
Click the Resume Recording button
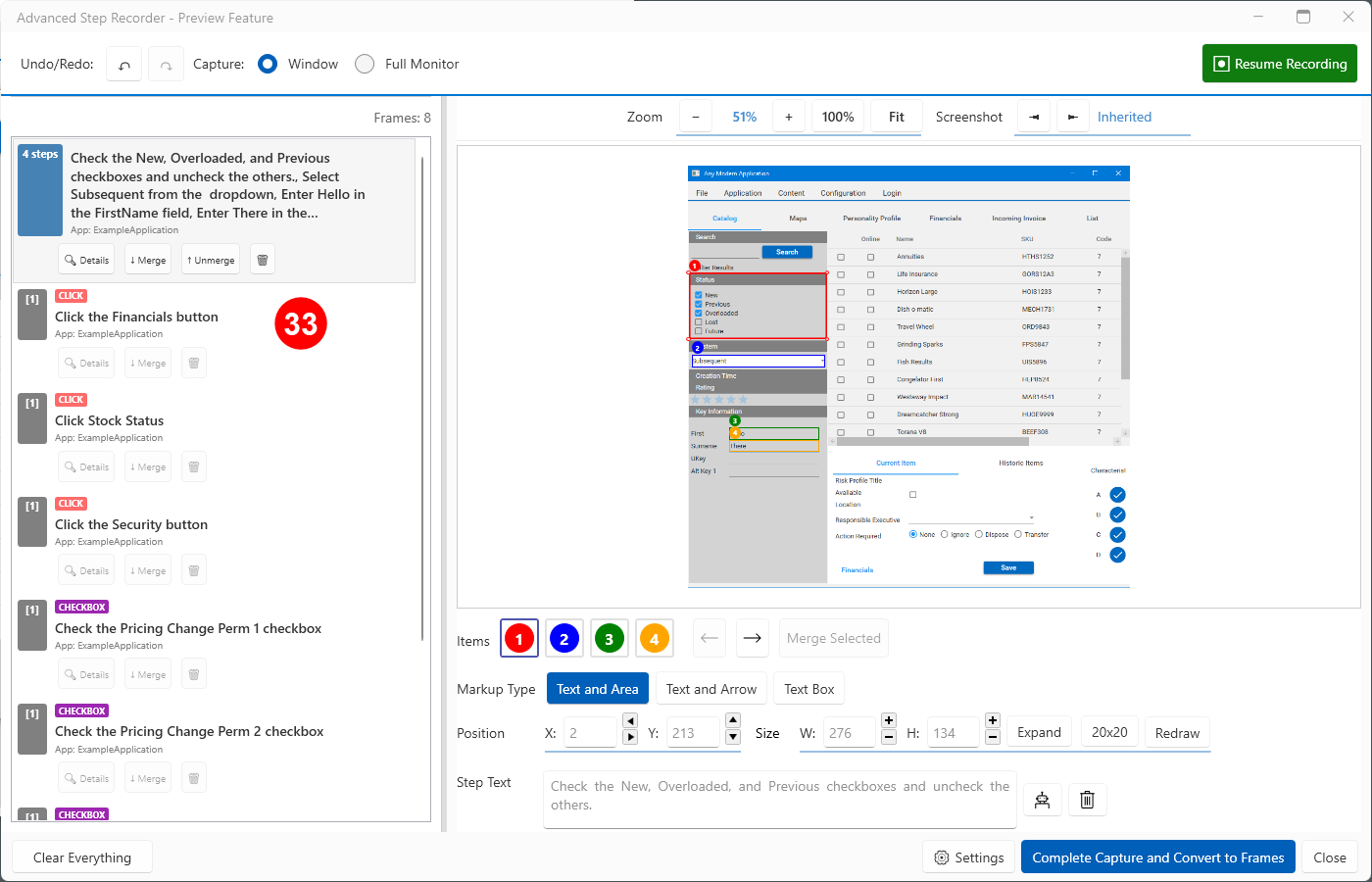coord(1279,64)
